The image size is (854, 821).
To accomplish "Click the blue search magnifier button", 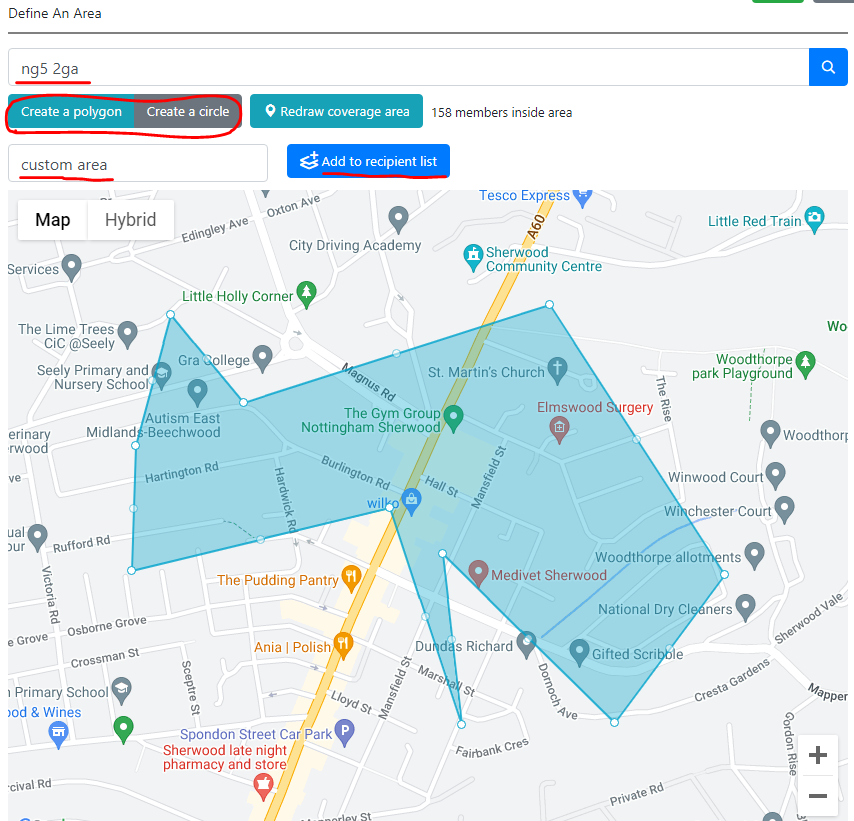I will [x=827, y=67].
